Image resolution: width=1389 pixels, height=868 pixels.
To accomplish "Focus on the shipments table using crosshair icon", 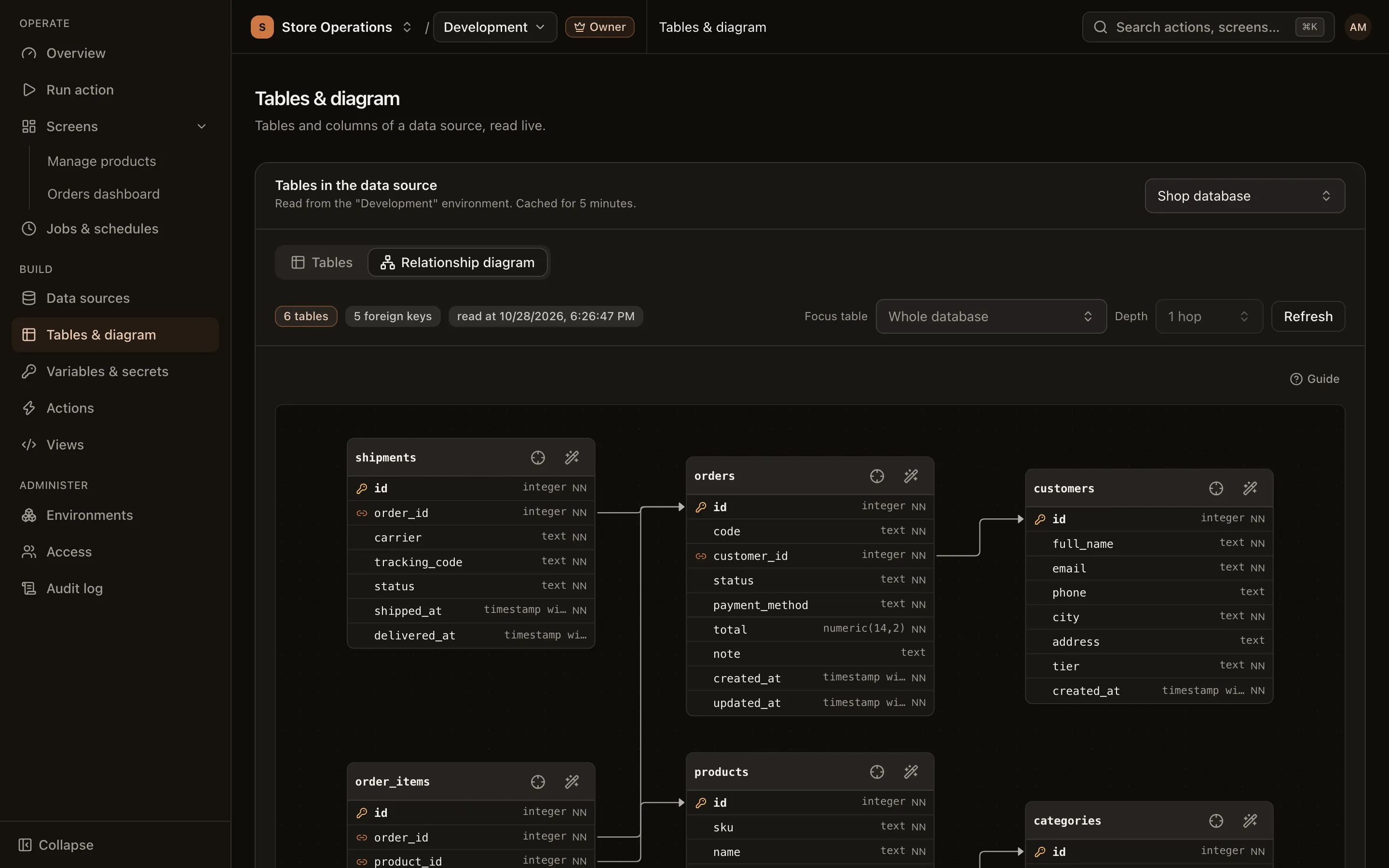I will point(538,458).
